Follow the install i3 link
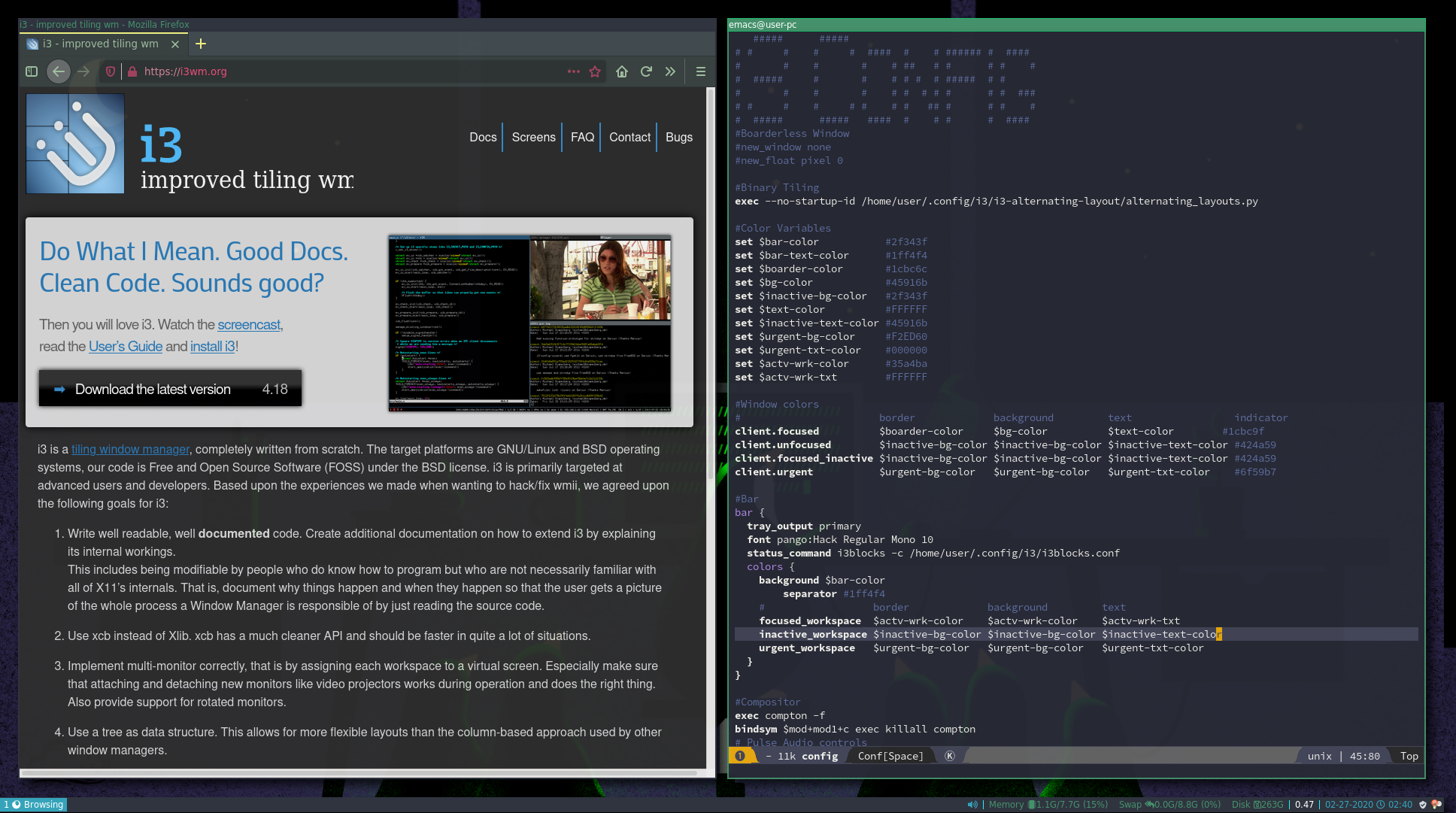 click(x=213, y=346)
